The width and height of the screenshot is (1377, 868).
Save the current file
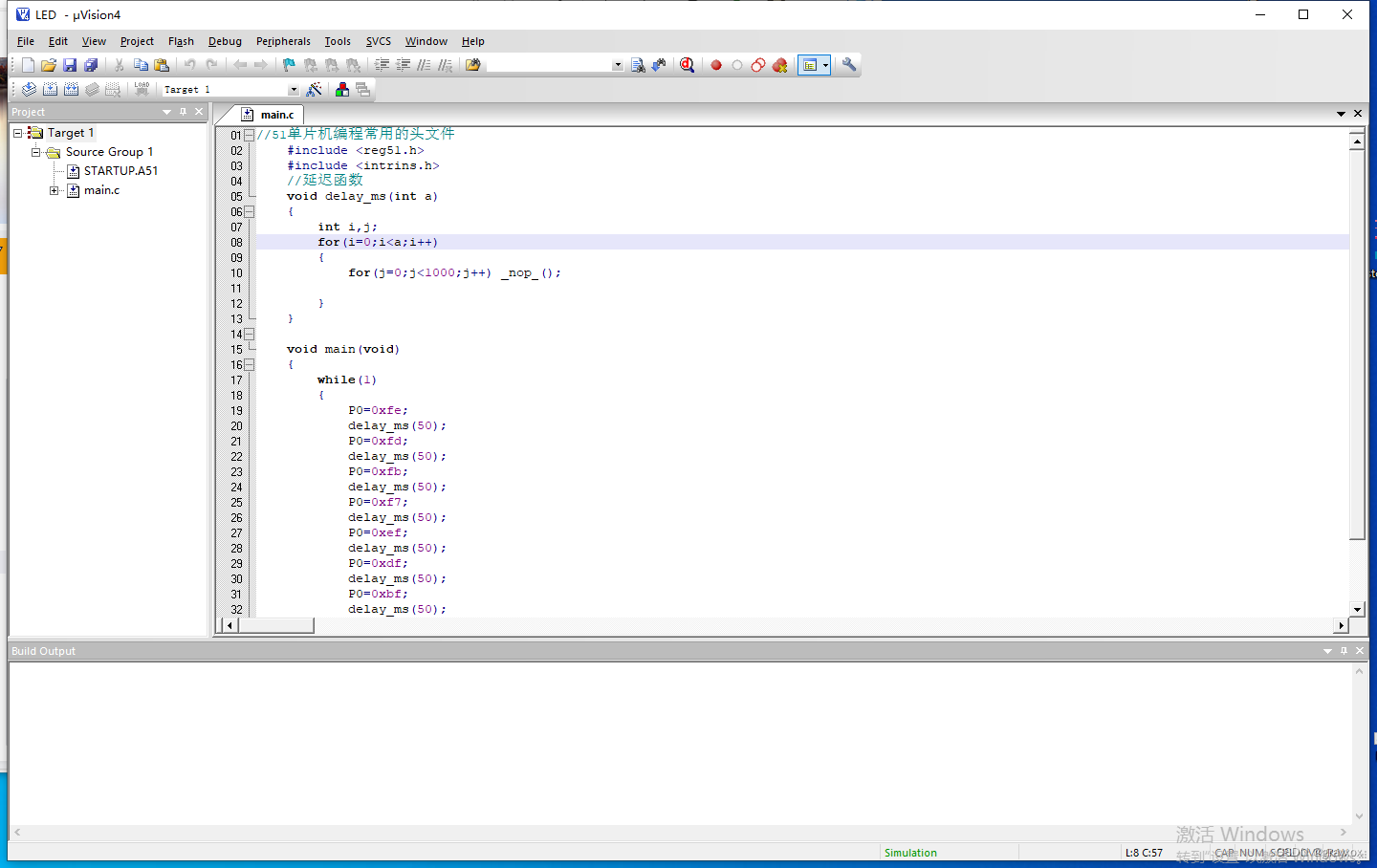click(70, 65)
